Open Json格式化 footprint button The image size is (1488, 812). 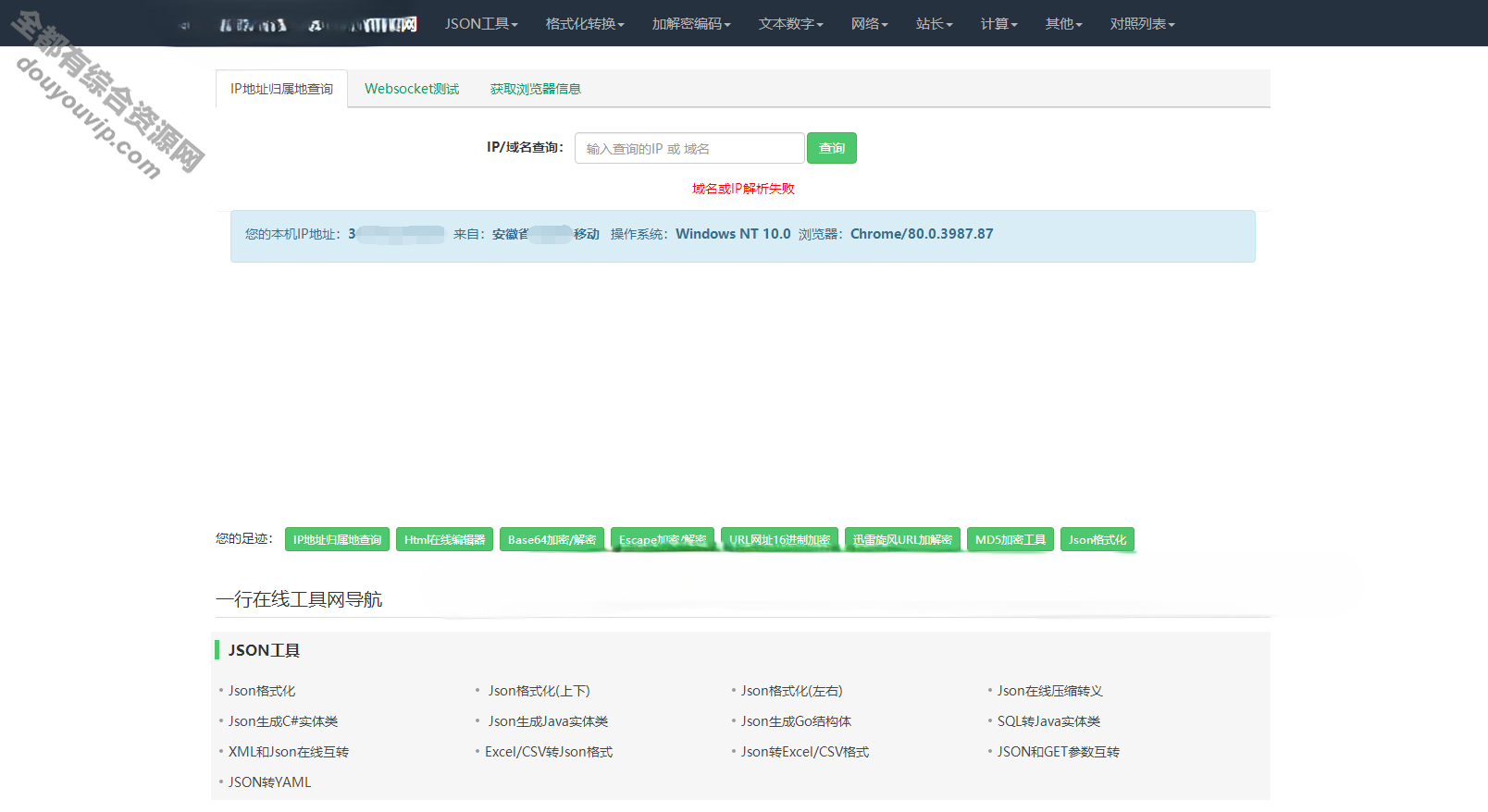[x=1097, y=539]
